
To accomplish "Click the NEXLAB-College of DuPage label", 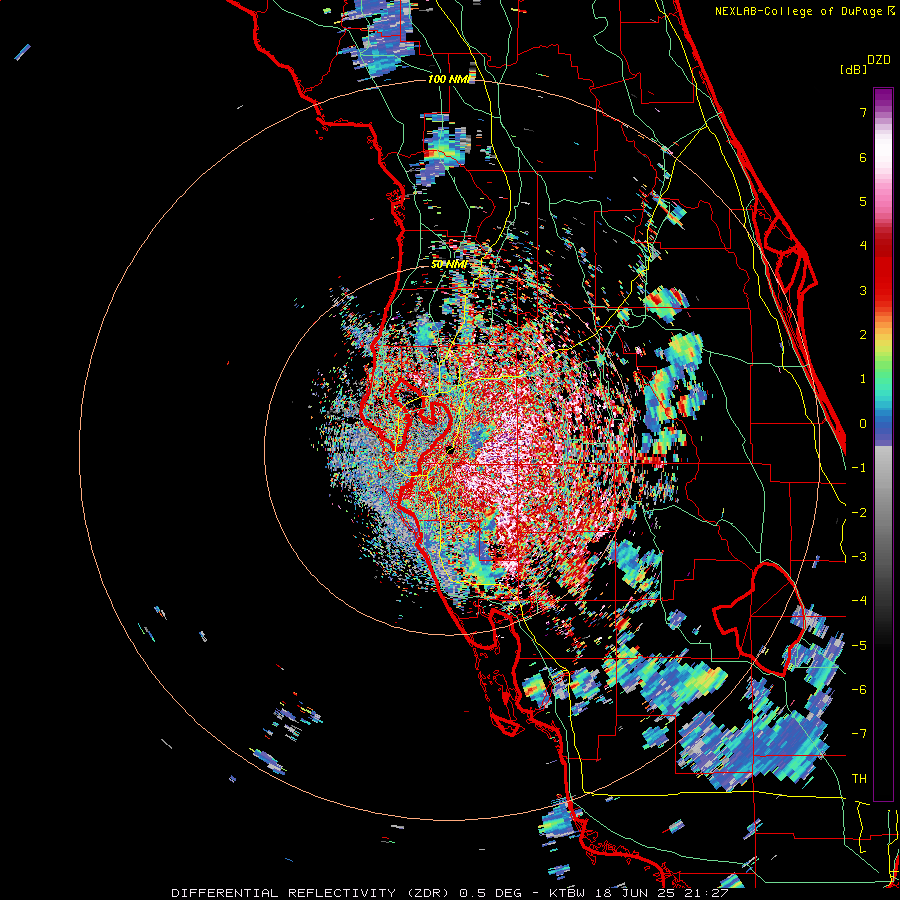I will [x=801, y=11].
